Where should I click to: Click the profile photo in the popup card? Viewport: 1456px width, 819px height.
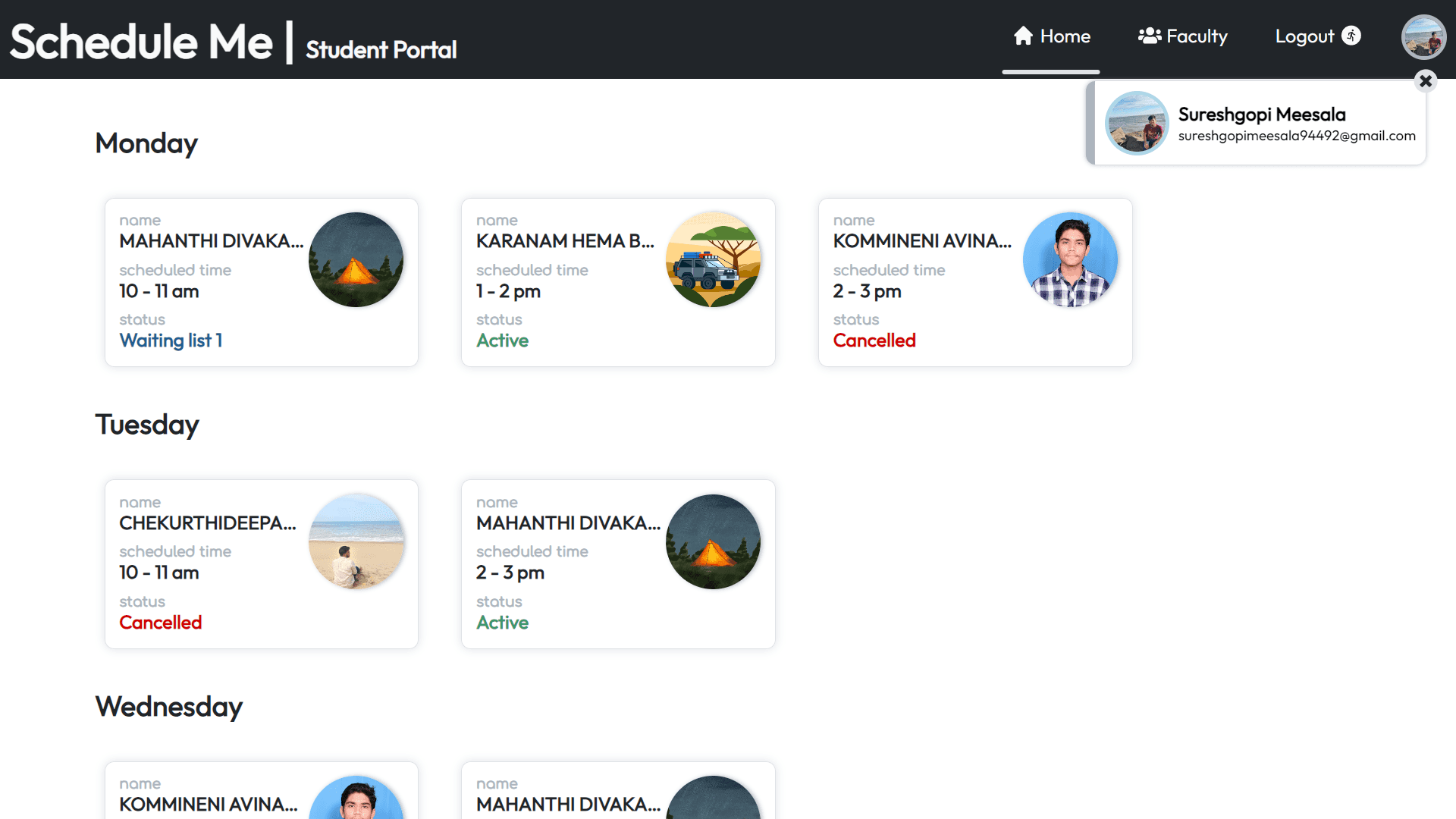point(1136,122)
